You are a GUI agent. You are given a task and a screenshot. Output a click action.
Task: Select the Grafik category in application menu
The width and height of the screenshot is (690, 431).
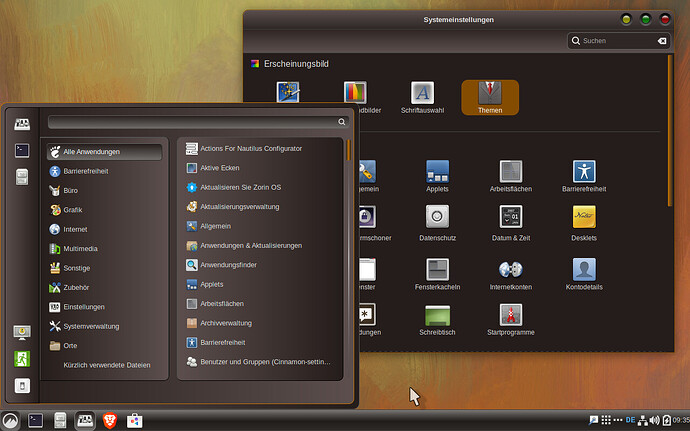(73, 210)
